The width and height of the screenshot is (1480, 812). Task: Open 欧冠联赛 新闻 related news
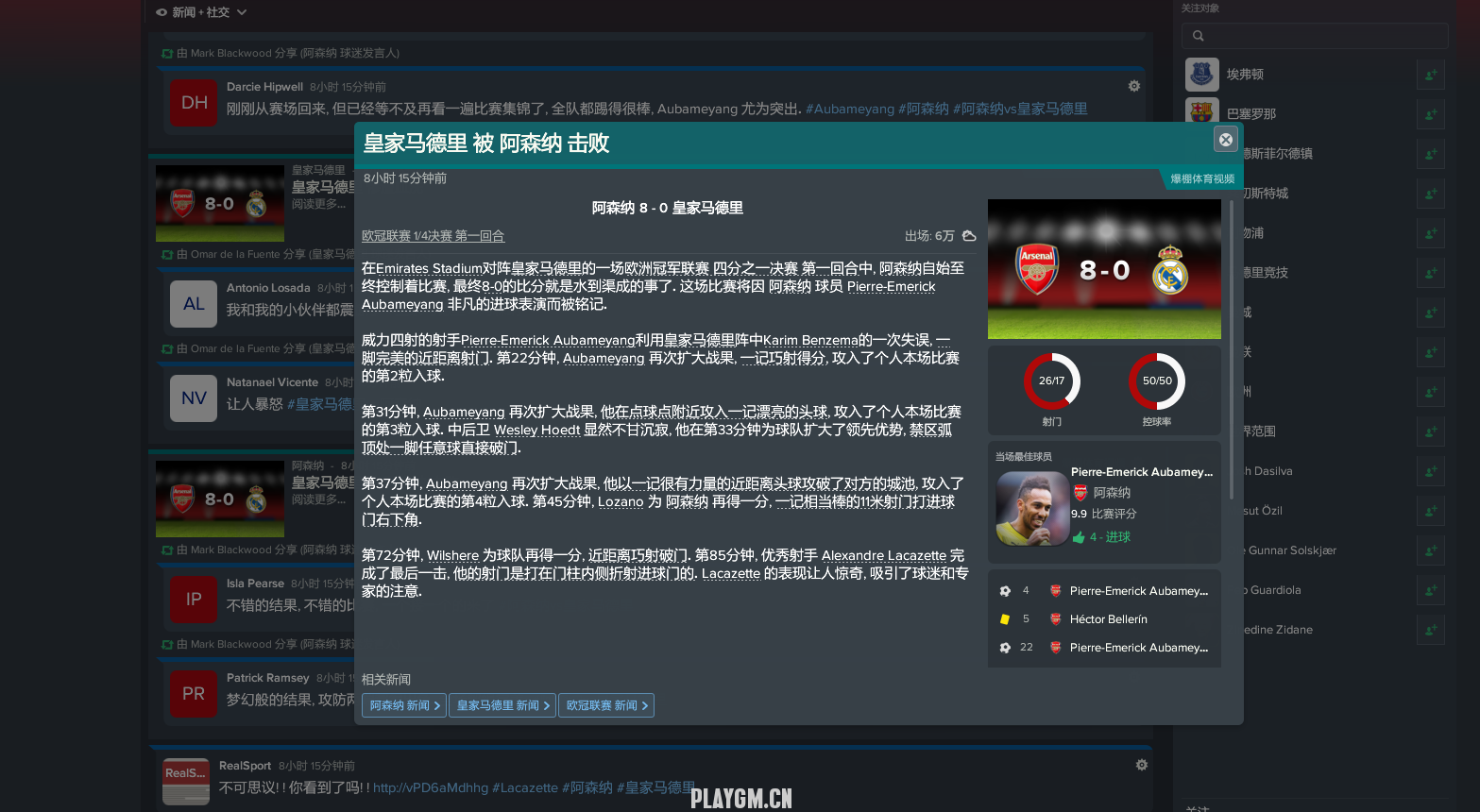click(606, 705)
